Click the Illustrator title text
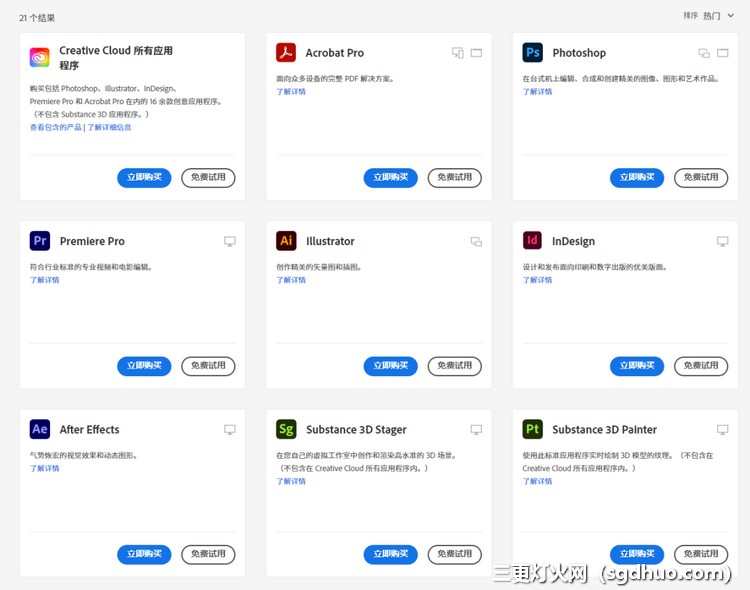 331,241
